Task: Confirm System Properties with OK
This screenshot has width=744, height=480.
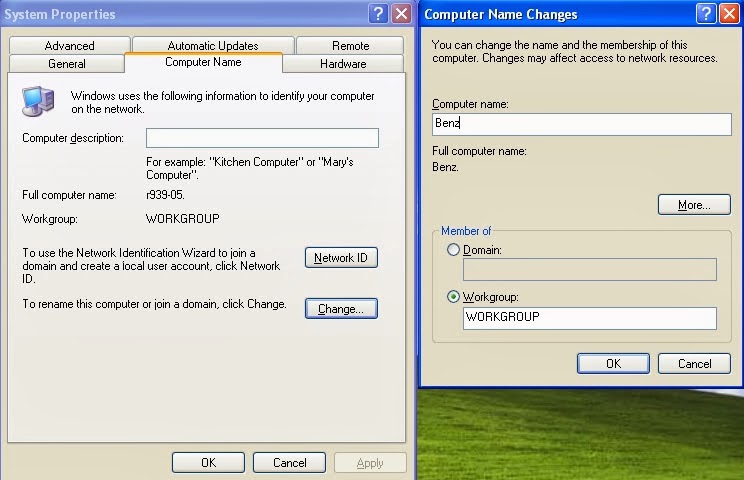Action: pos(208,462)
